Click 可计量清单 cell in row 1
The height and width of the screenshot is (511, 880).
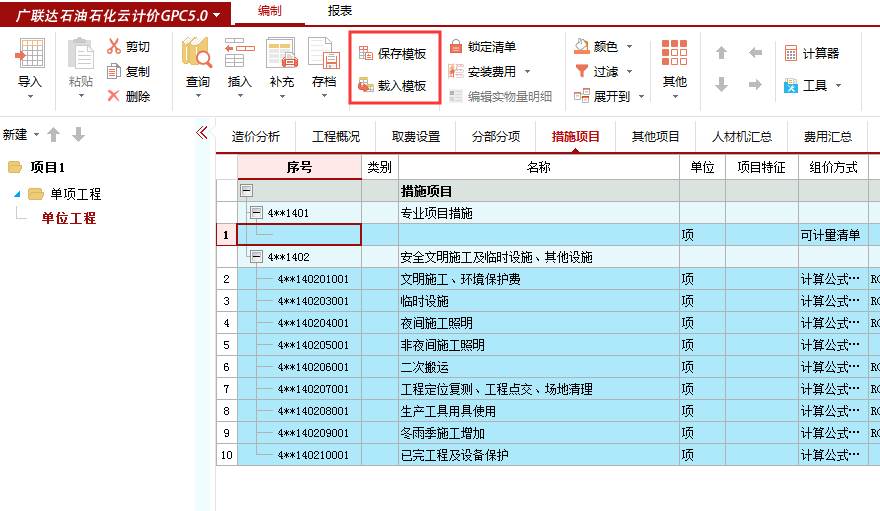click(831, 235)
